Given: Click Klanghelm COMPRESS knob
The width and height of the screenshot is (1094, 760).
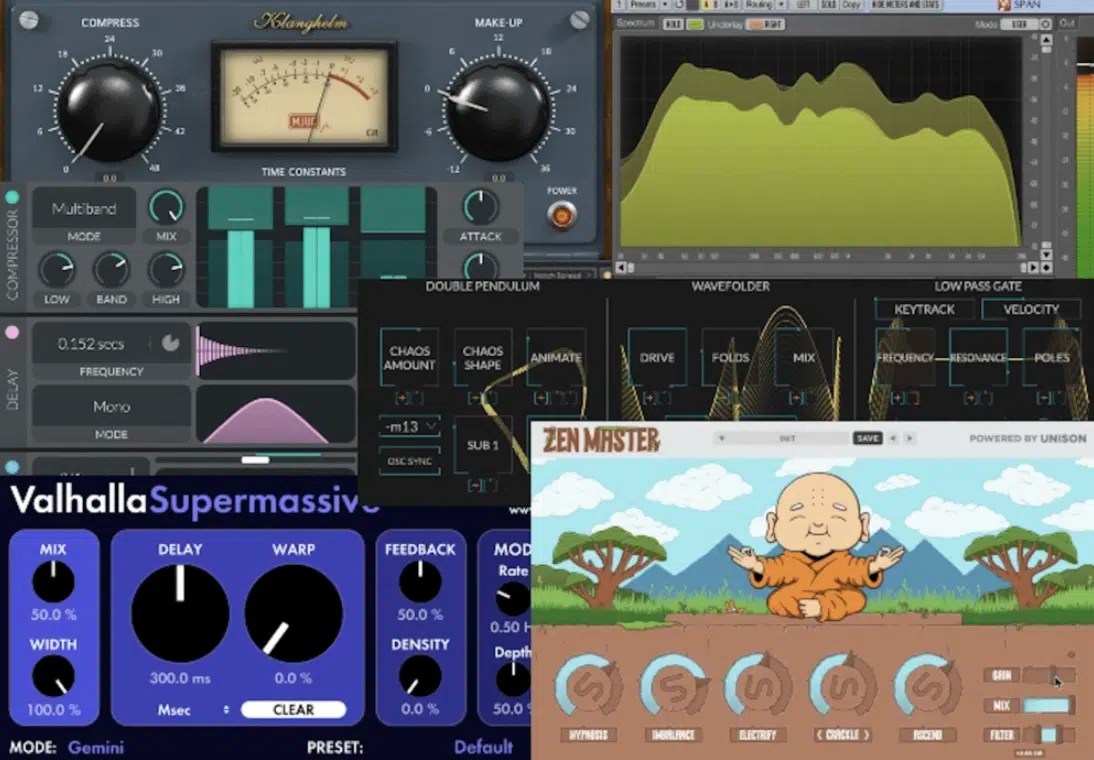Looking at the screenshot, I should [x=109, y=111].
